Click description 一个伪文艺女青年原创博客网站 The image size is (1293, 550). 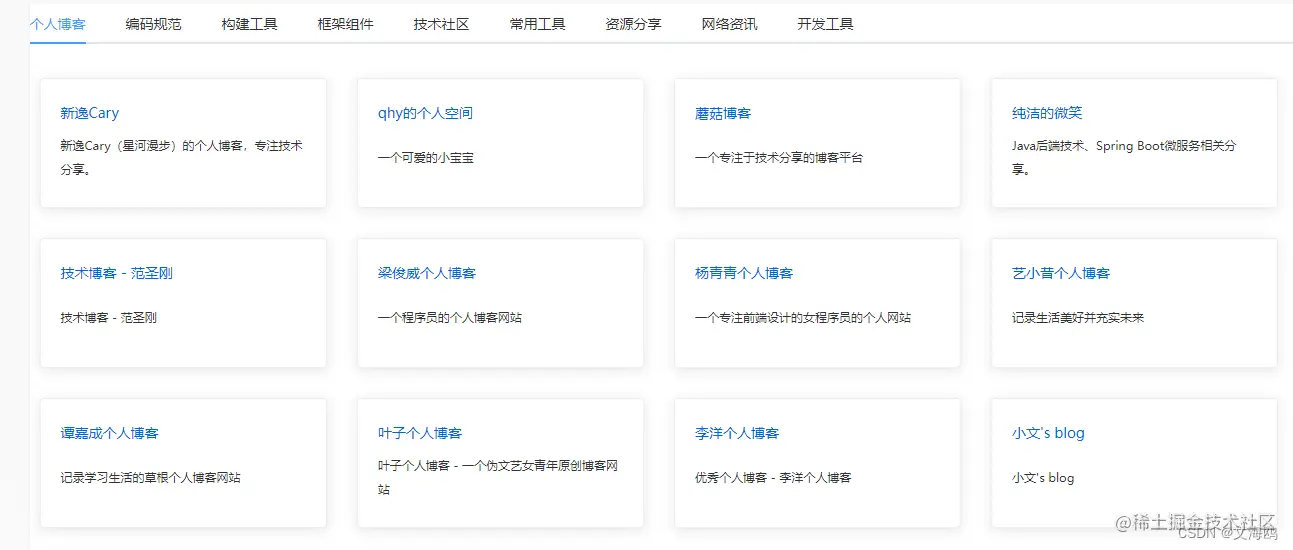click(x=498, y=477)
